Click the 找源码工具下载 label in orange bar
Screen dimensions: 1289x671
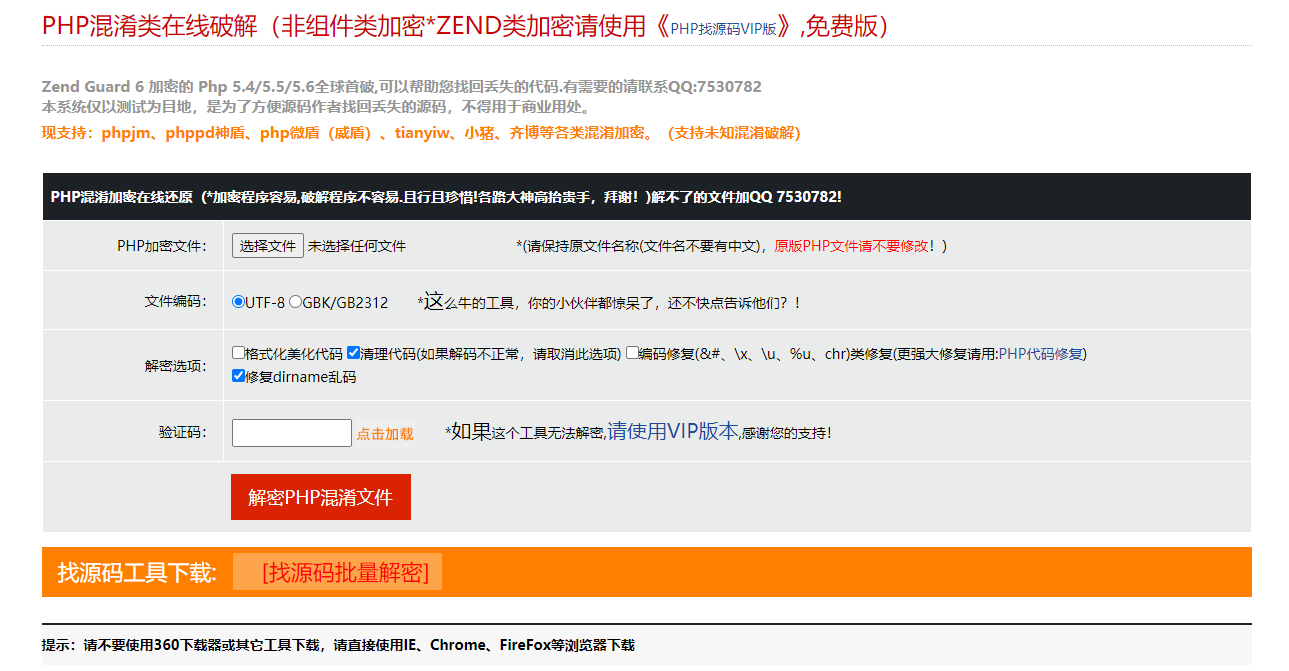(137, 573)
